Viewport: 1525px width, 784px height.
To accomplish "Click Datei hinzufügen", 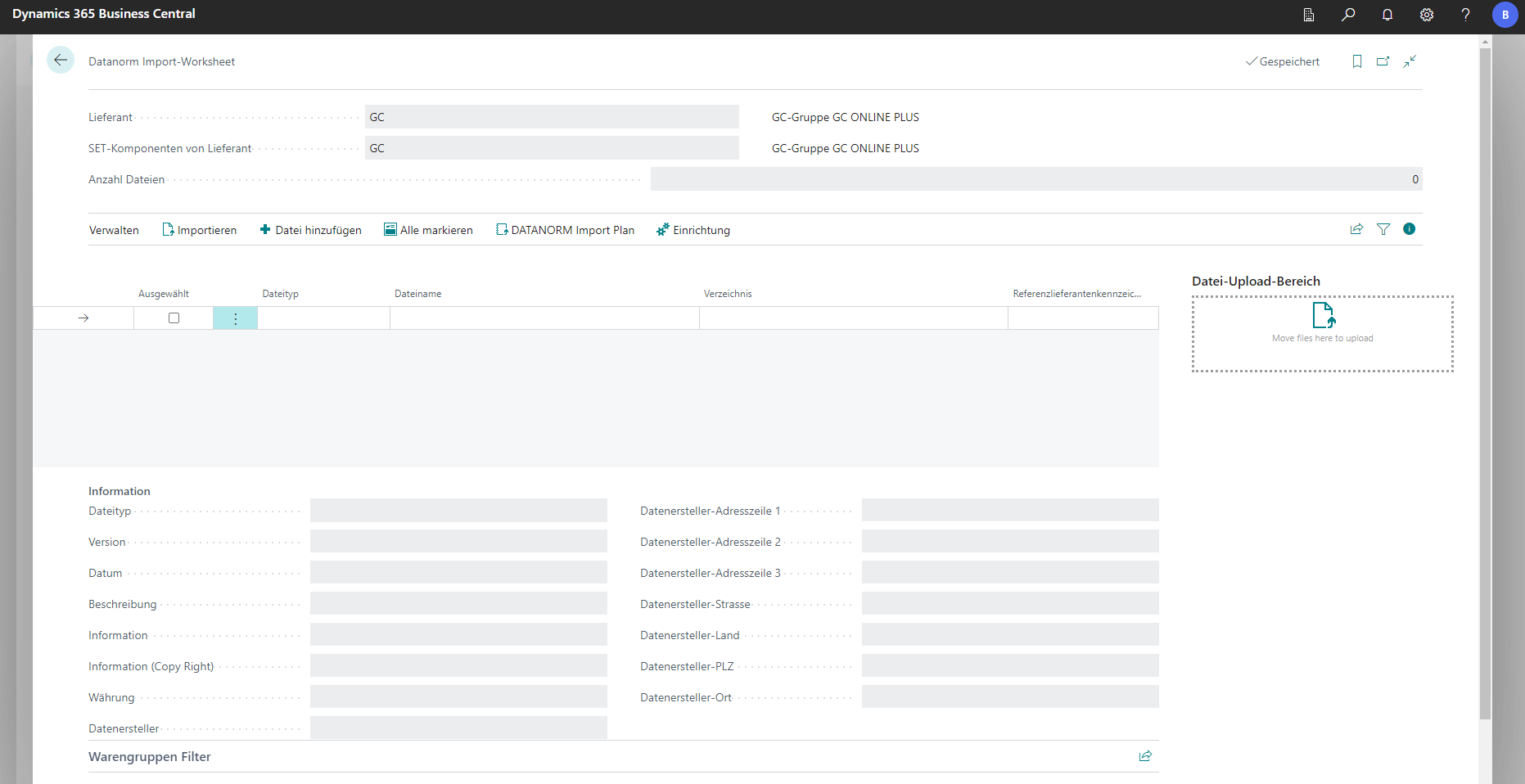I will (x=310, y=230).
